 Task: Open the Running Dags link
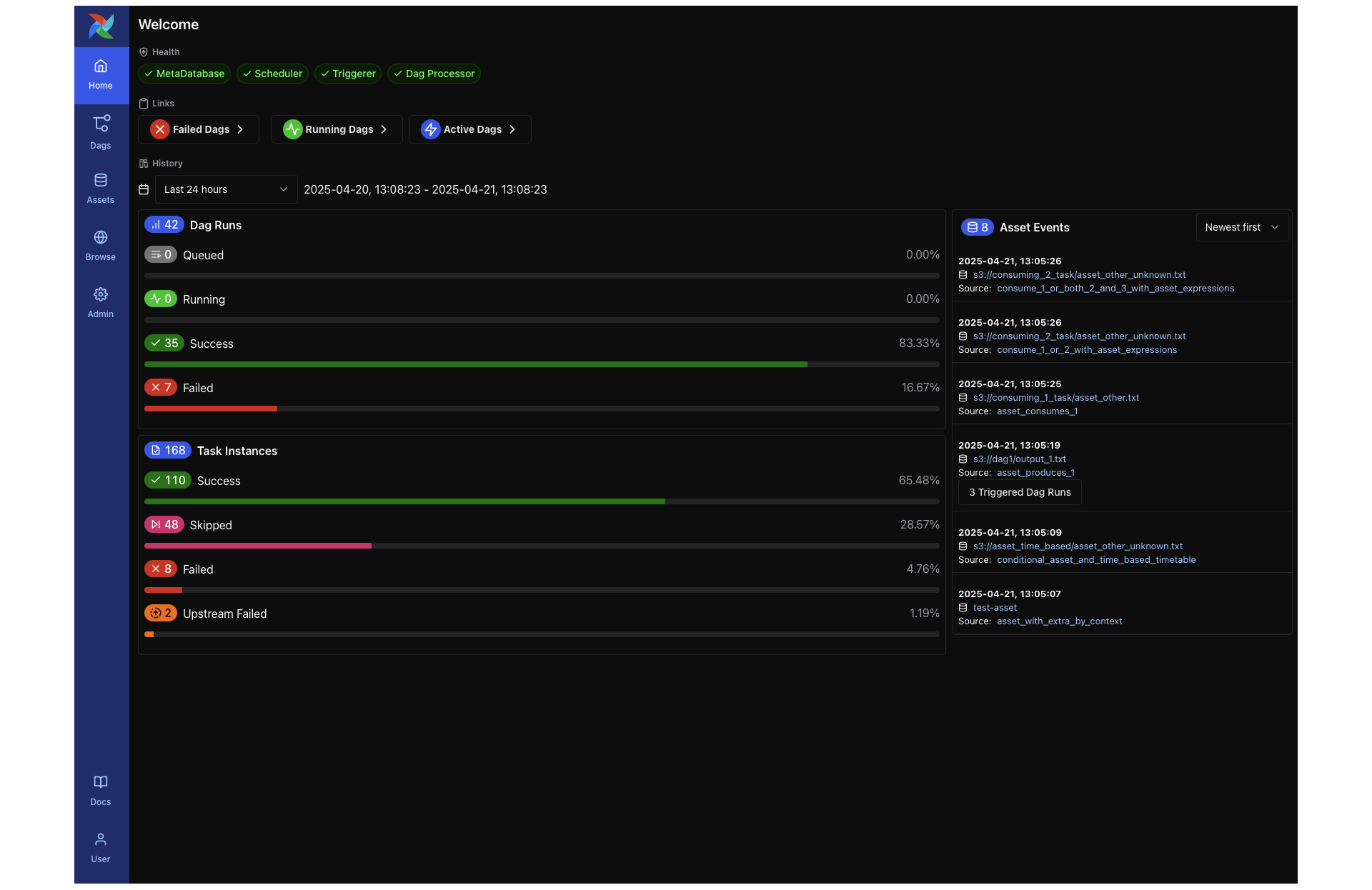coord(337,129)
